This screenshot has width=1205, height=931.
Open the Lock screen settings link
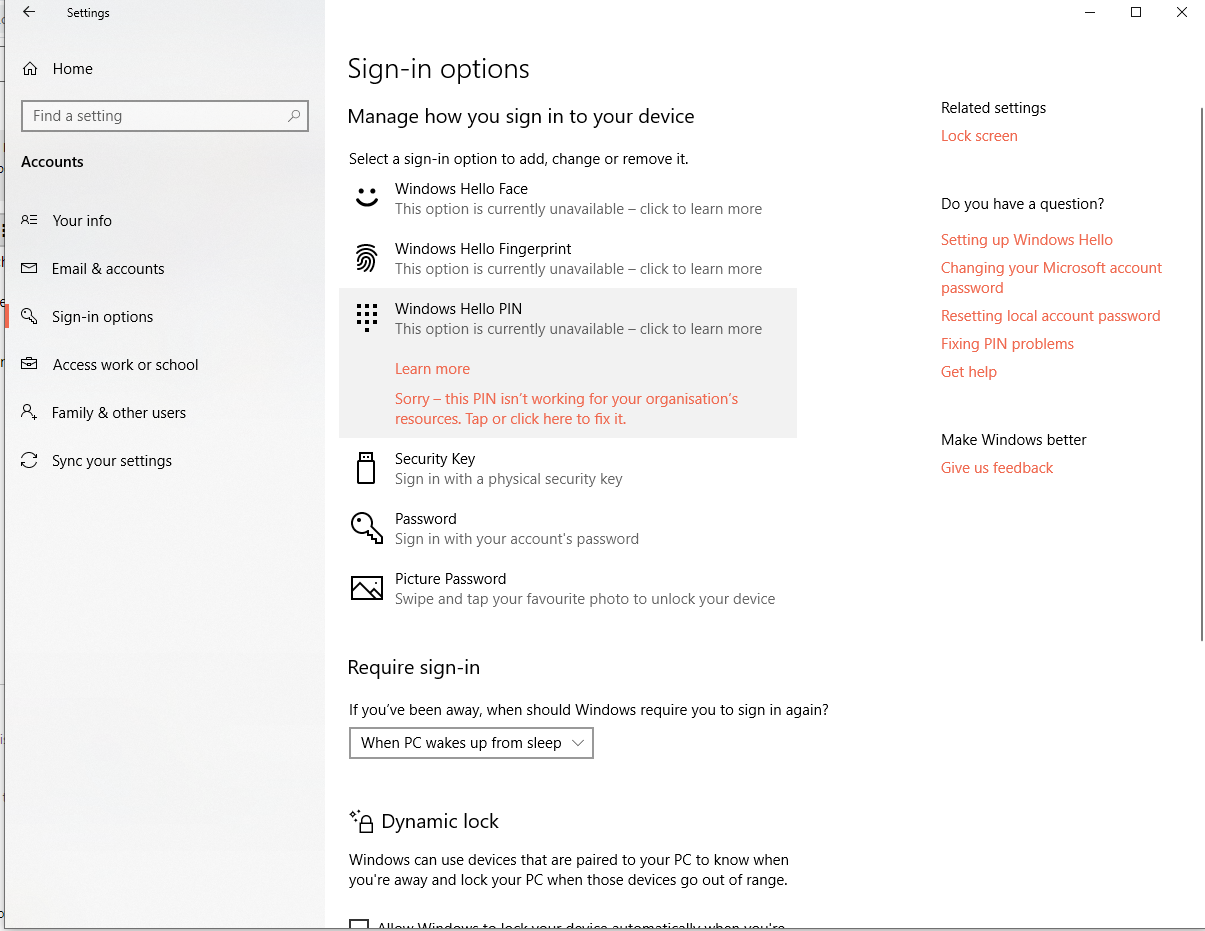pos(979,135)
